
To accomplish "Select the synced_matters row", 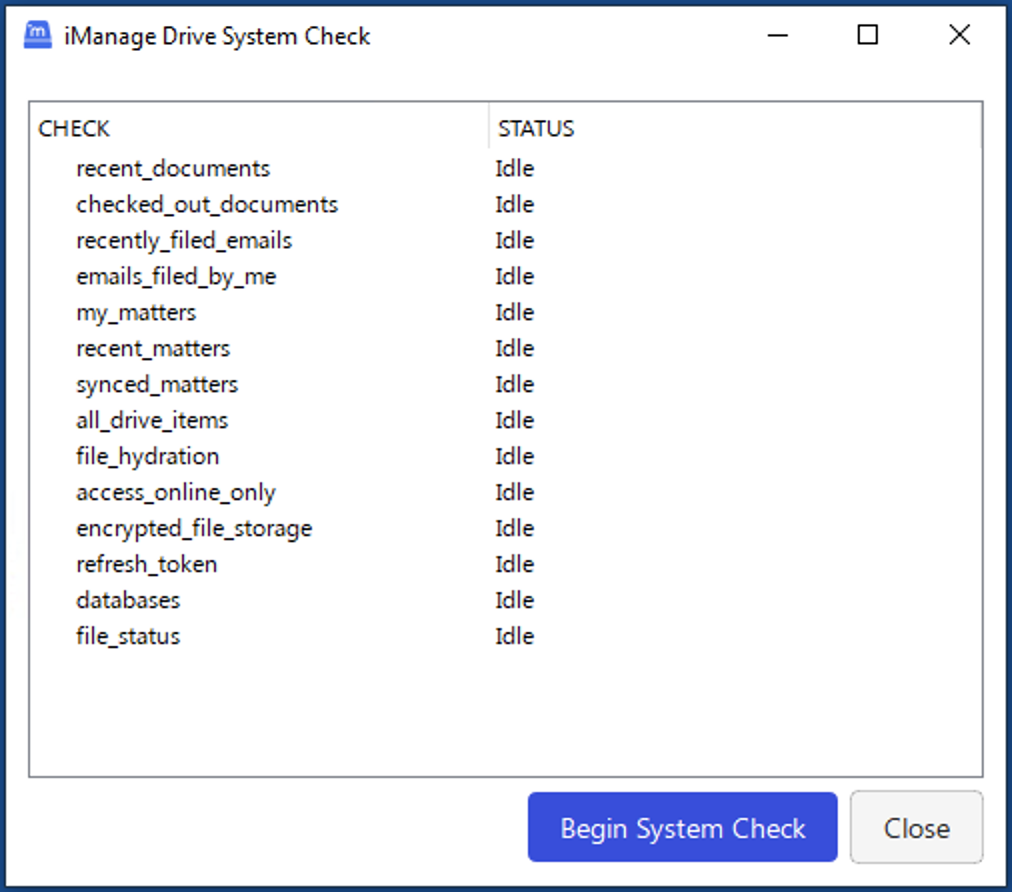I will click(x=157, y=384).
